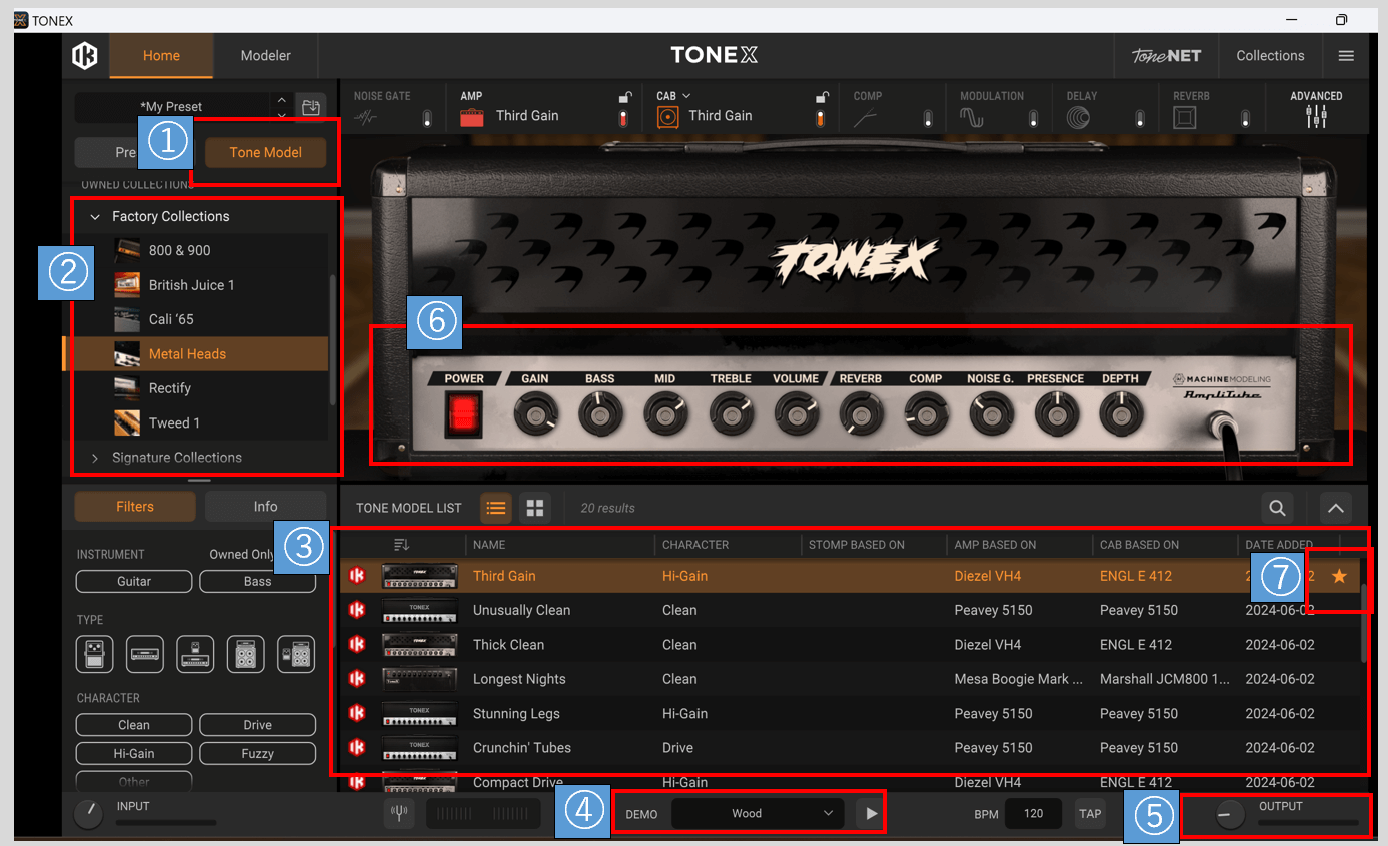This screenshot has height=846, width=1388.
Task: Toggle the Reverb module power switch
Action: click(1245, 119)
